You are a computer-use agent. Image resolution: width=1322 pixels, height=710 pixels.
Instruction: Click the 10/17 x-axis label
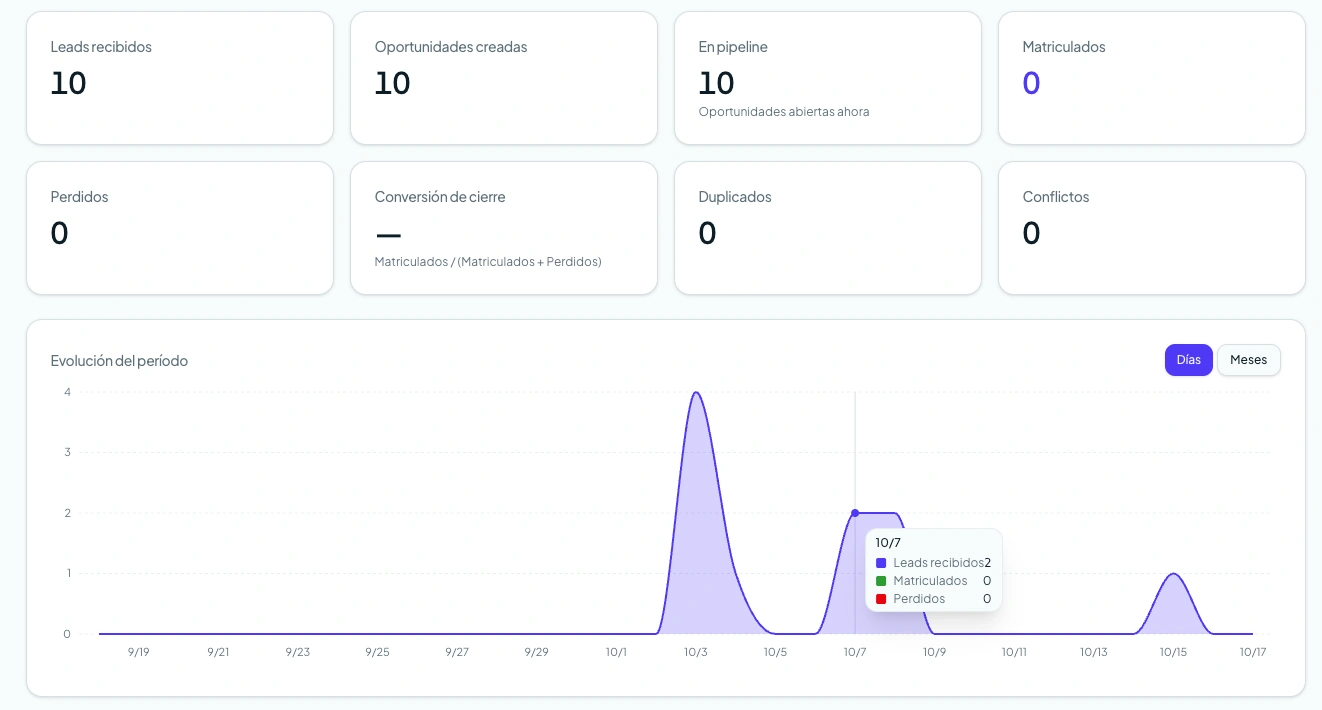(1253, 652)
